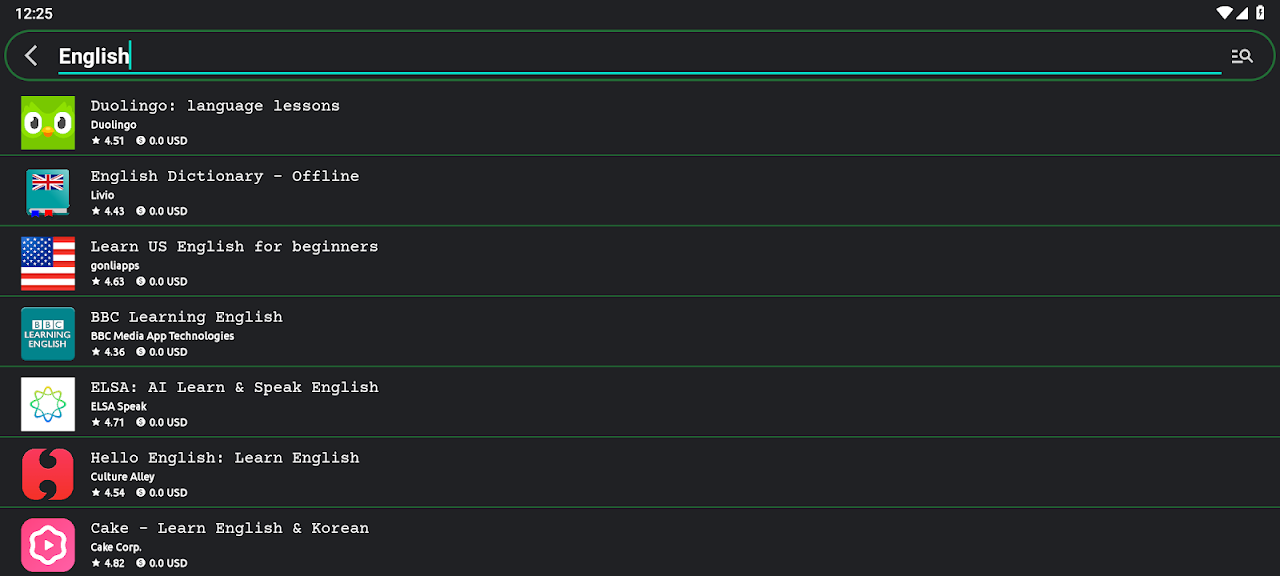The width and height of the screenshot is (1280, 576).
Task: Select Hello English: Learn English entry
Action: click(225, 458)
